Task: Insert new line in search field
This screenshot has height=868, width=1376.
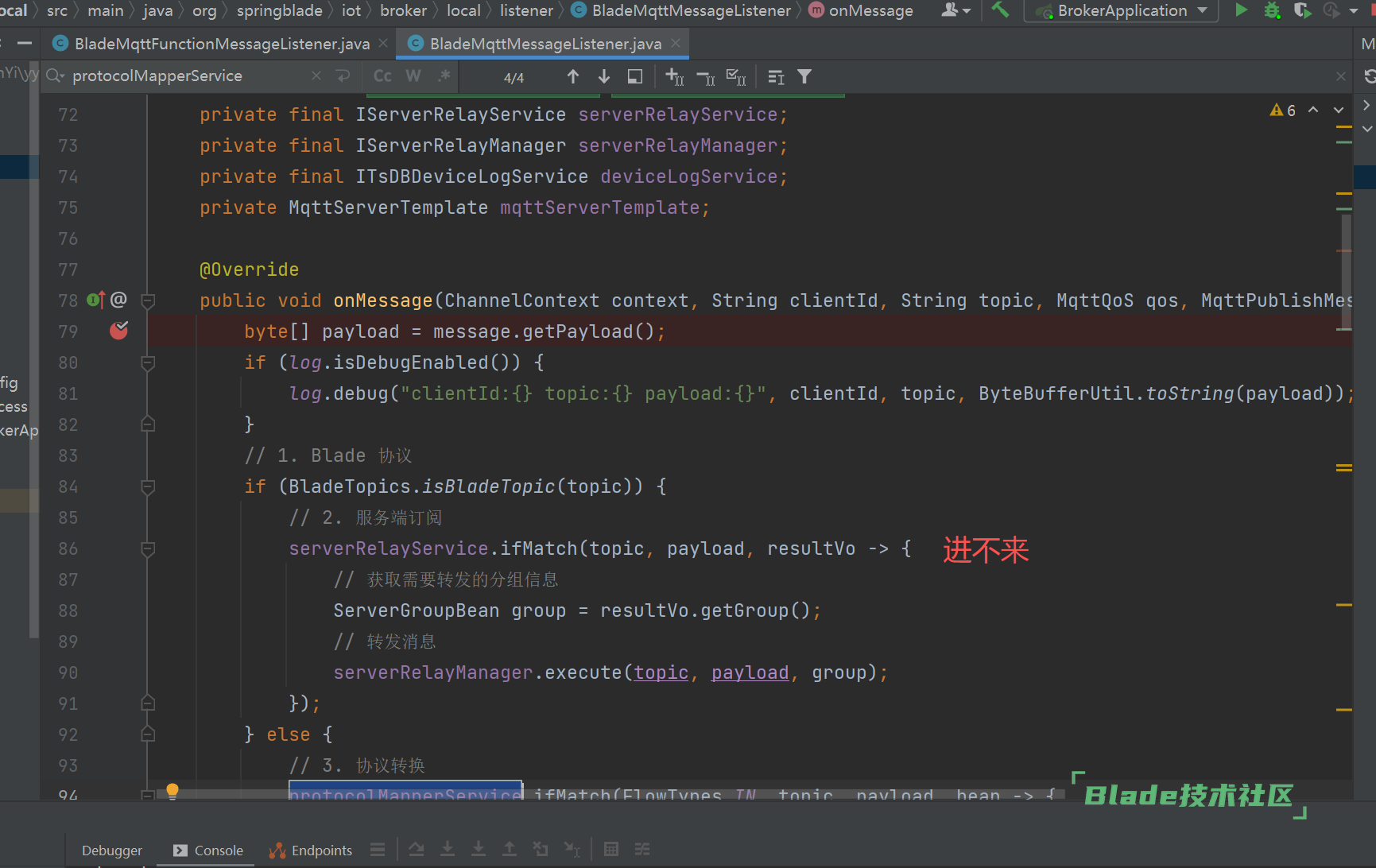Action: [x=343, y=76]
